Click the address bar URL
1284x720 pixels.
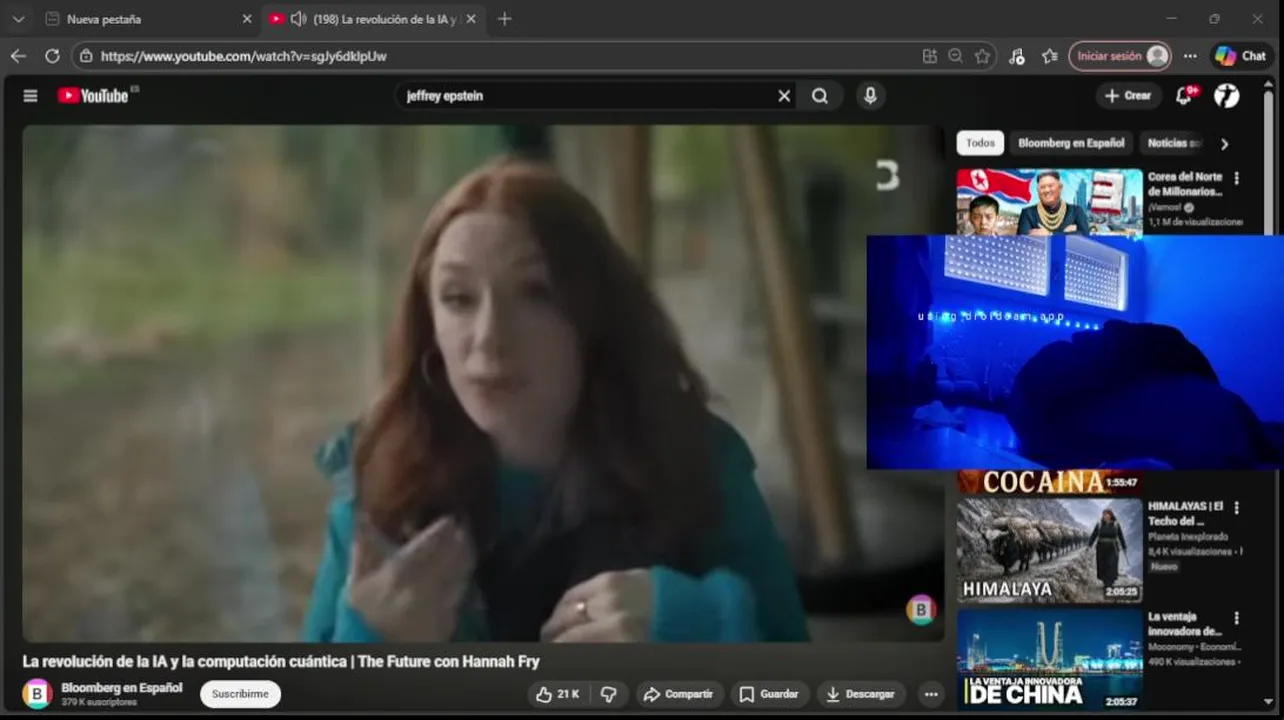243,56
